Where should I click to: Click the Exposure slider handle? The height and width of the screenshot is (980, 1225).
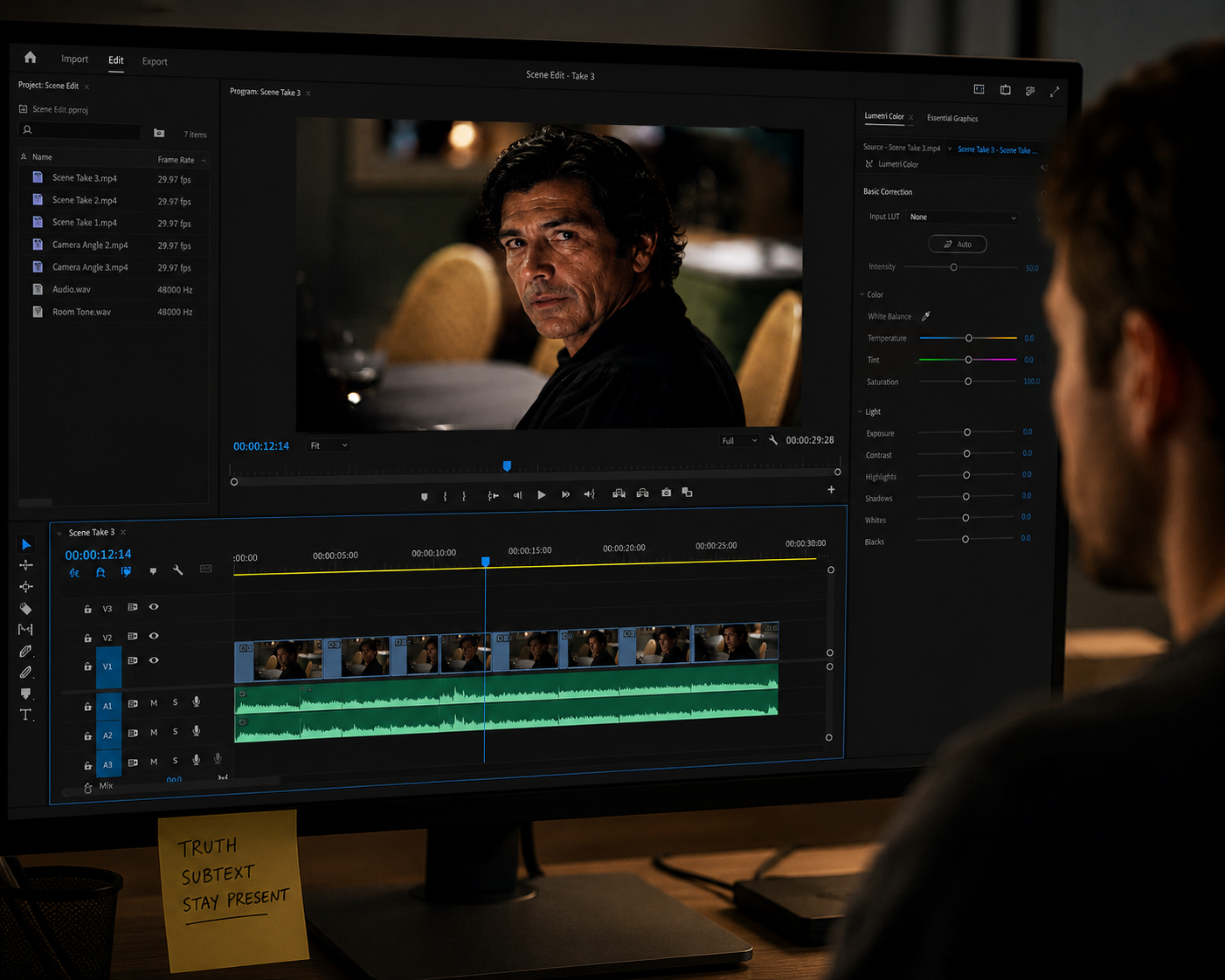click(x=967, y=432)
